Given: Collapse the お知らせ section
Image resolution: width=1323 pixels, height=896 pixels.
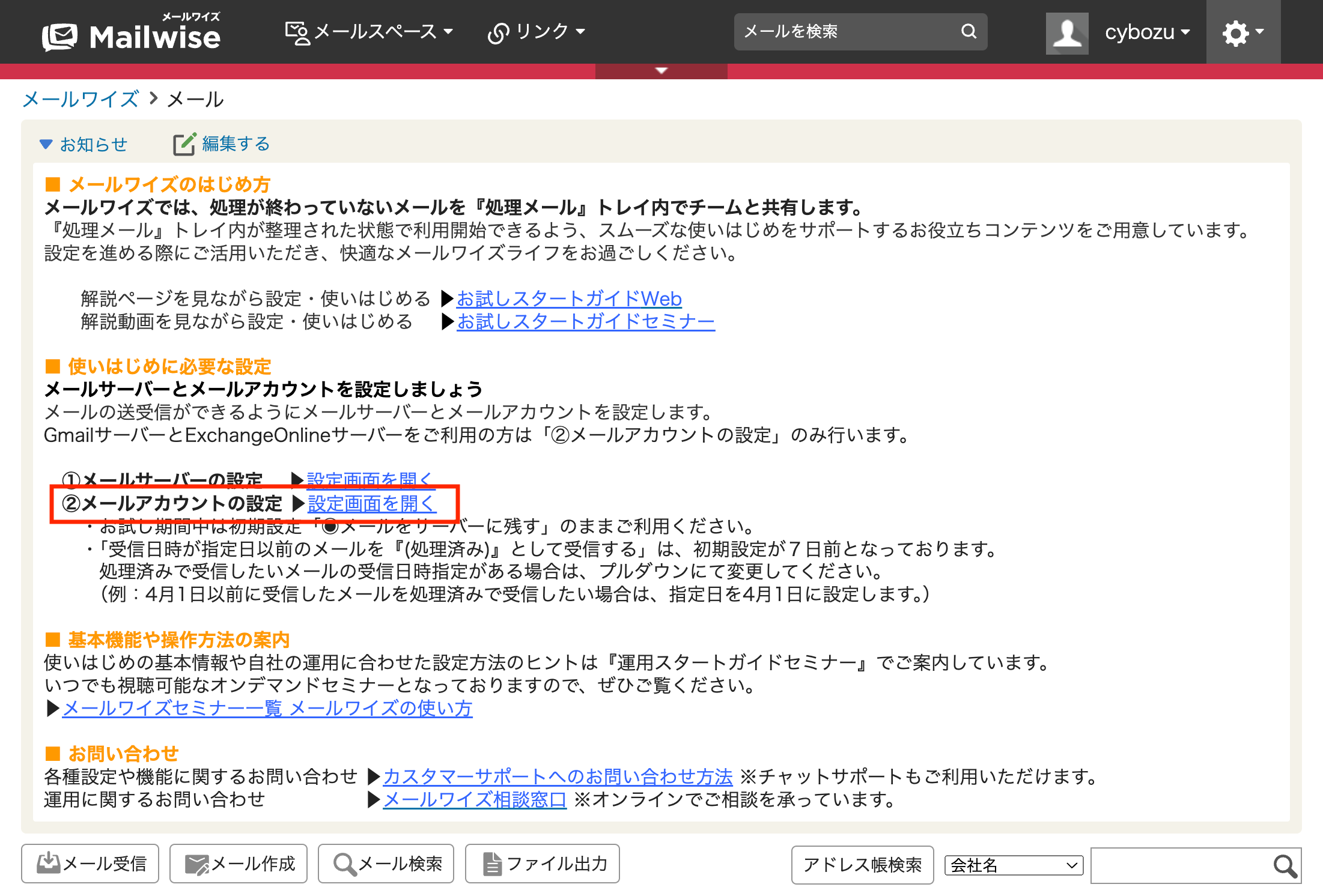Looking at the screenshot, I should pyautogui.click(x=84, y=144).
